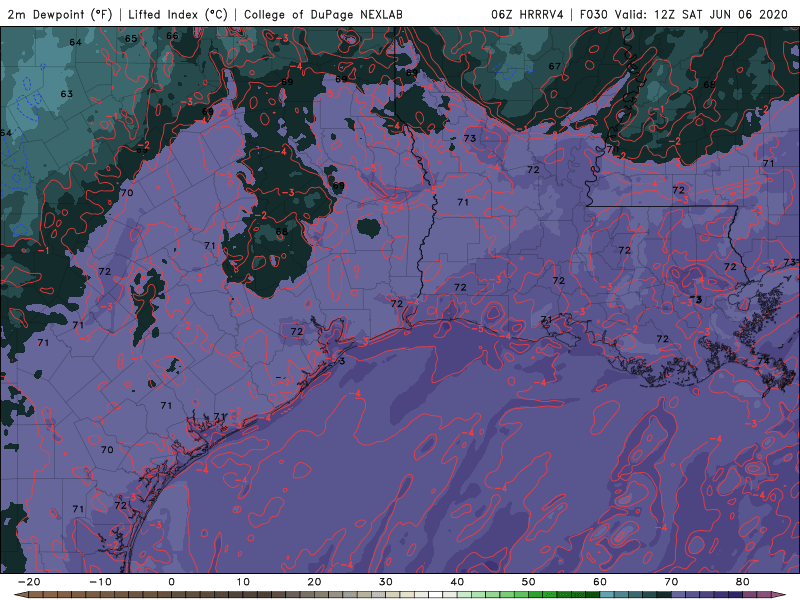
Task: Click the 30 label on the color scale
Action: click(x=386, y=582)
